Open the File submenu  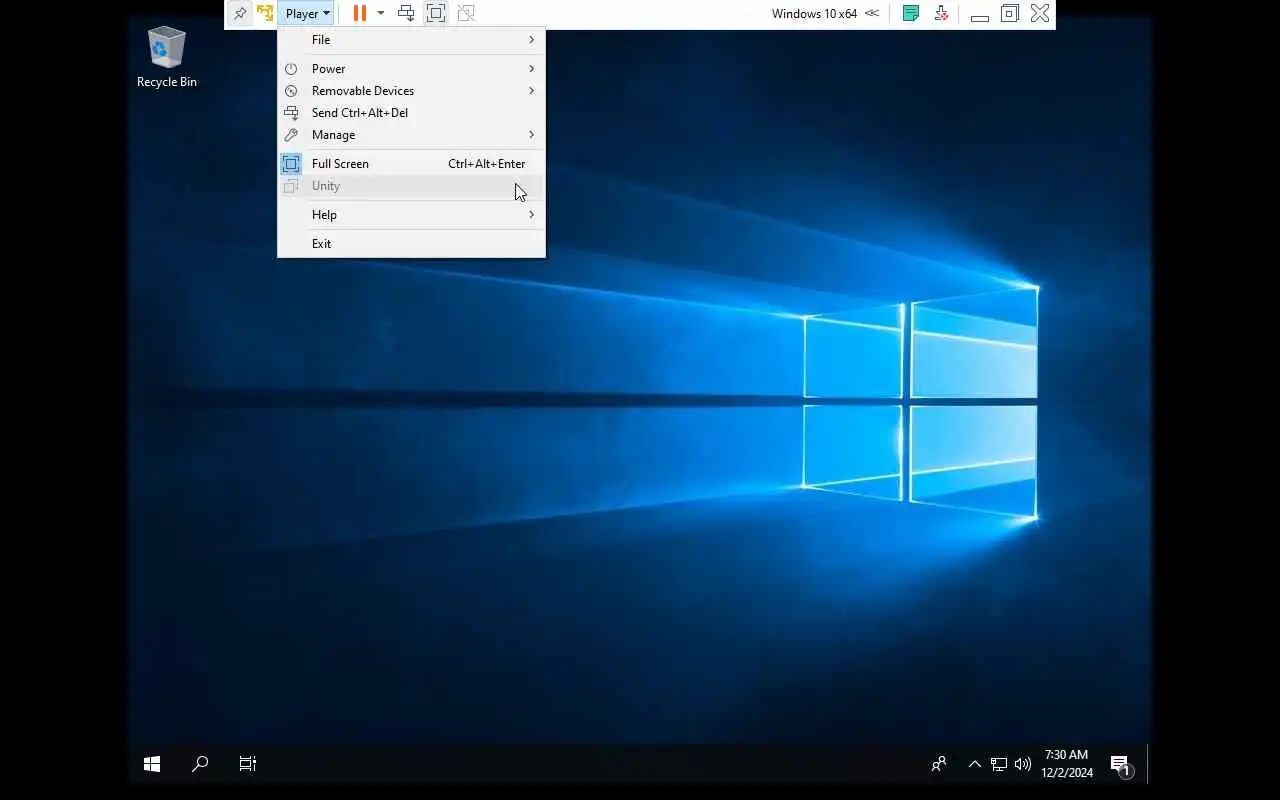(411, 40)
